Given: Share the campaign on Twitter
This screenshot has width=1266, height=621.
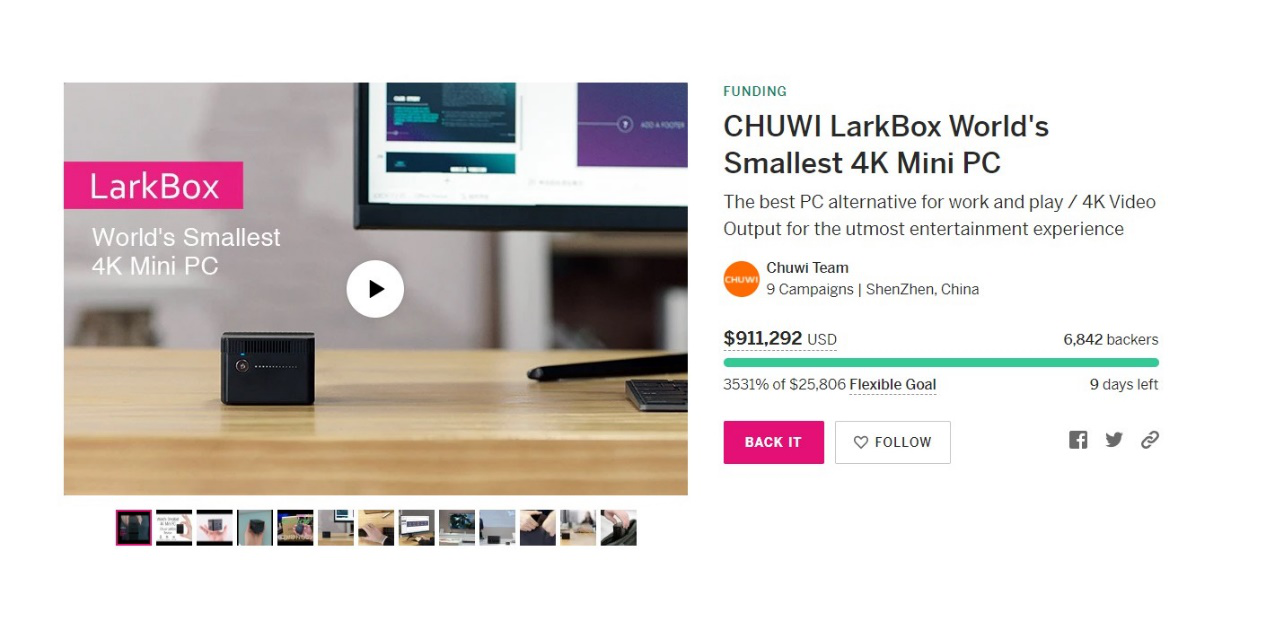Looking at the screenshot, I should click(1114, 440).
